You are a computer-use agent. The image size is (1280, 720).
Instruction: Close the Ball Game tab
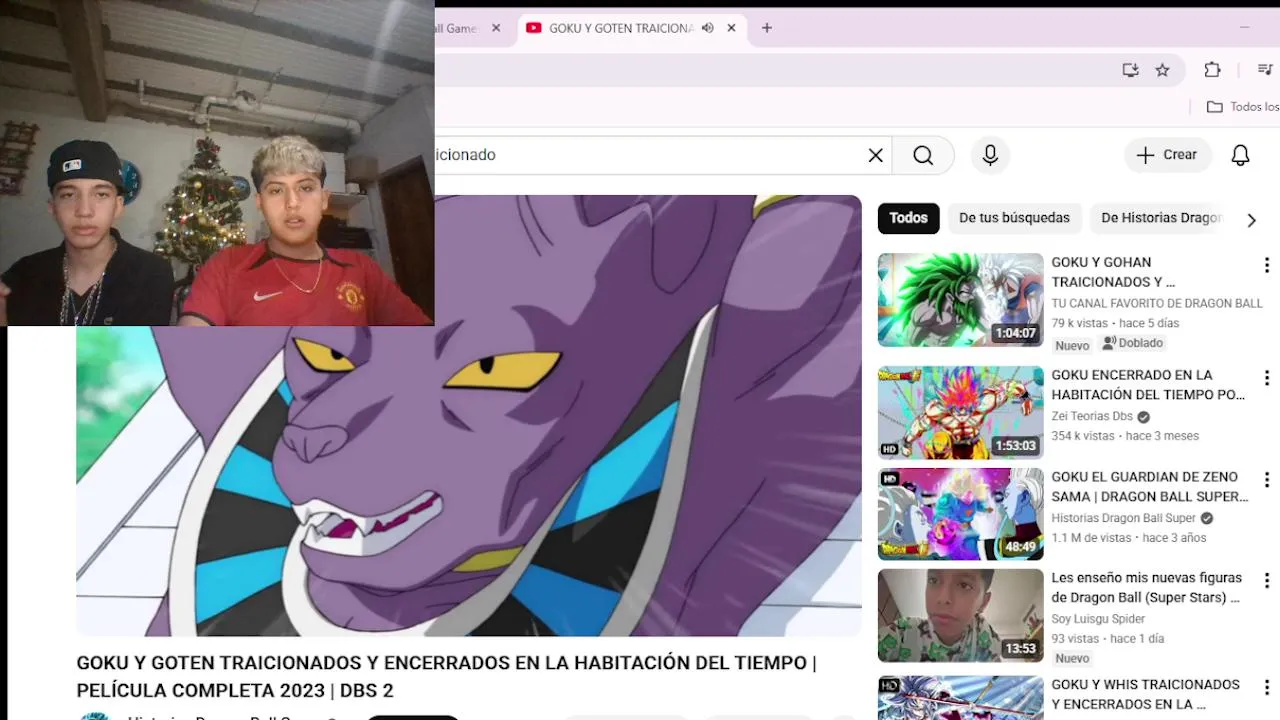496,28
